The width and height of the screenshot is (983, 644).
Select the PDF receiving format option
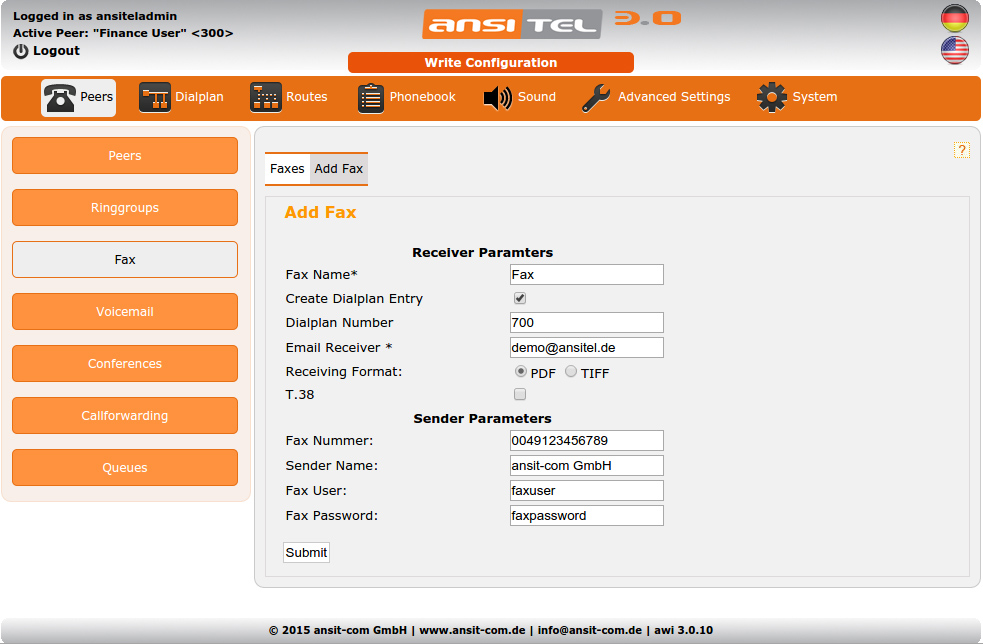(x=520, y=371)
